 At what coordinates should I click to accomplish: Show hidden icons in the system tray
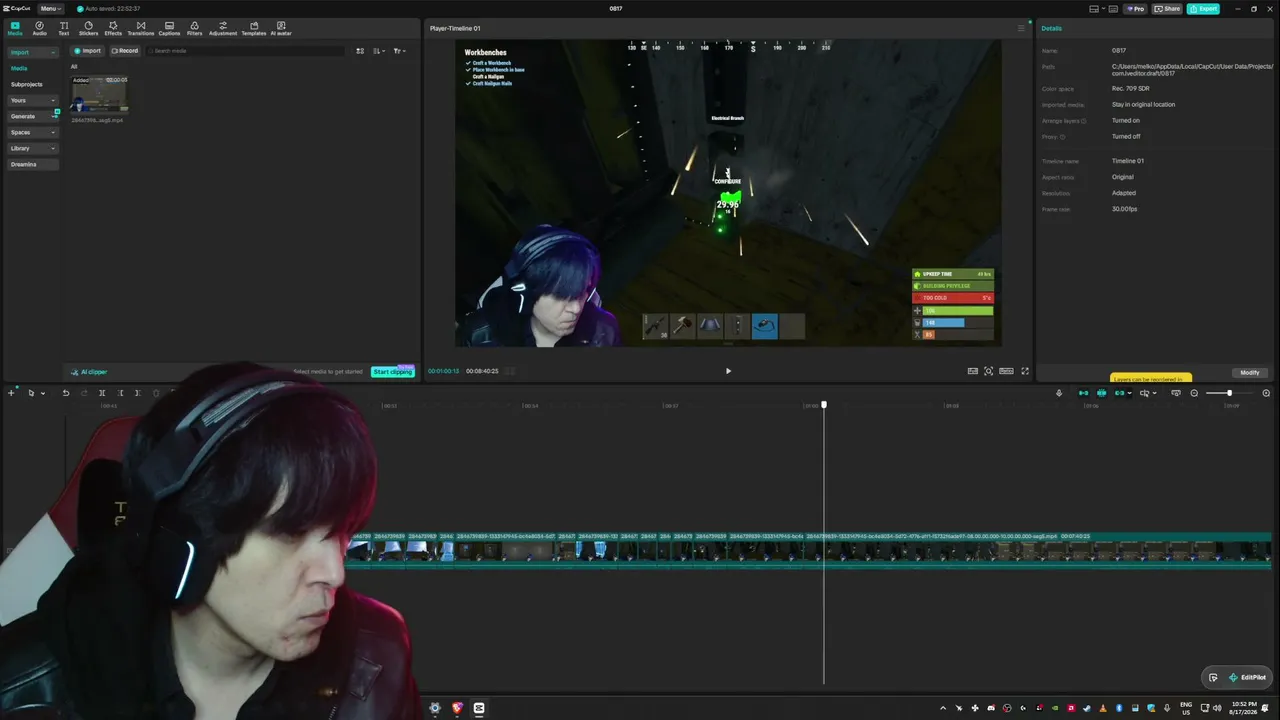pos(943,708)
